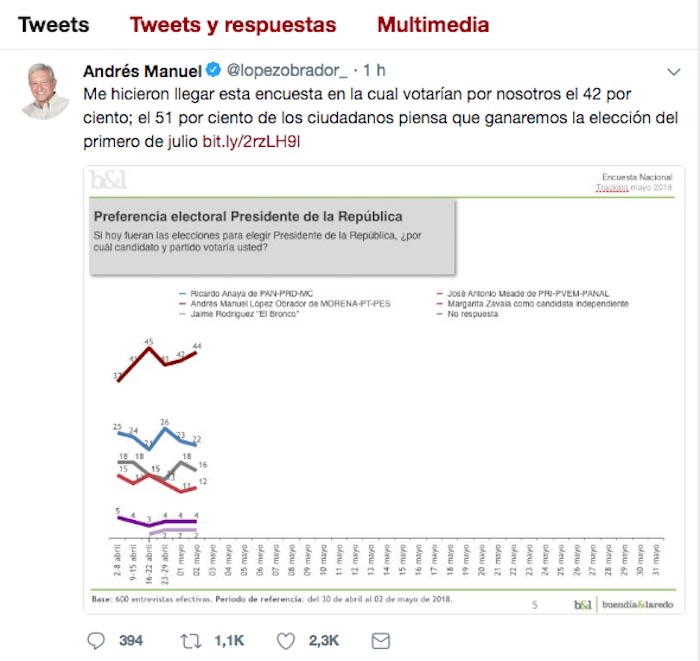Click the reply speech bubble icon
This screenshot has height=661, width=700.
click(97, 640)
